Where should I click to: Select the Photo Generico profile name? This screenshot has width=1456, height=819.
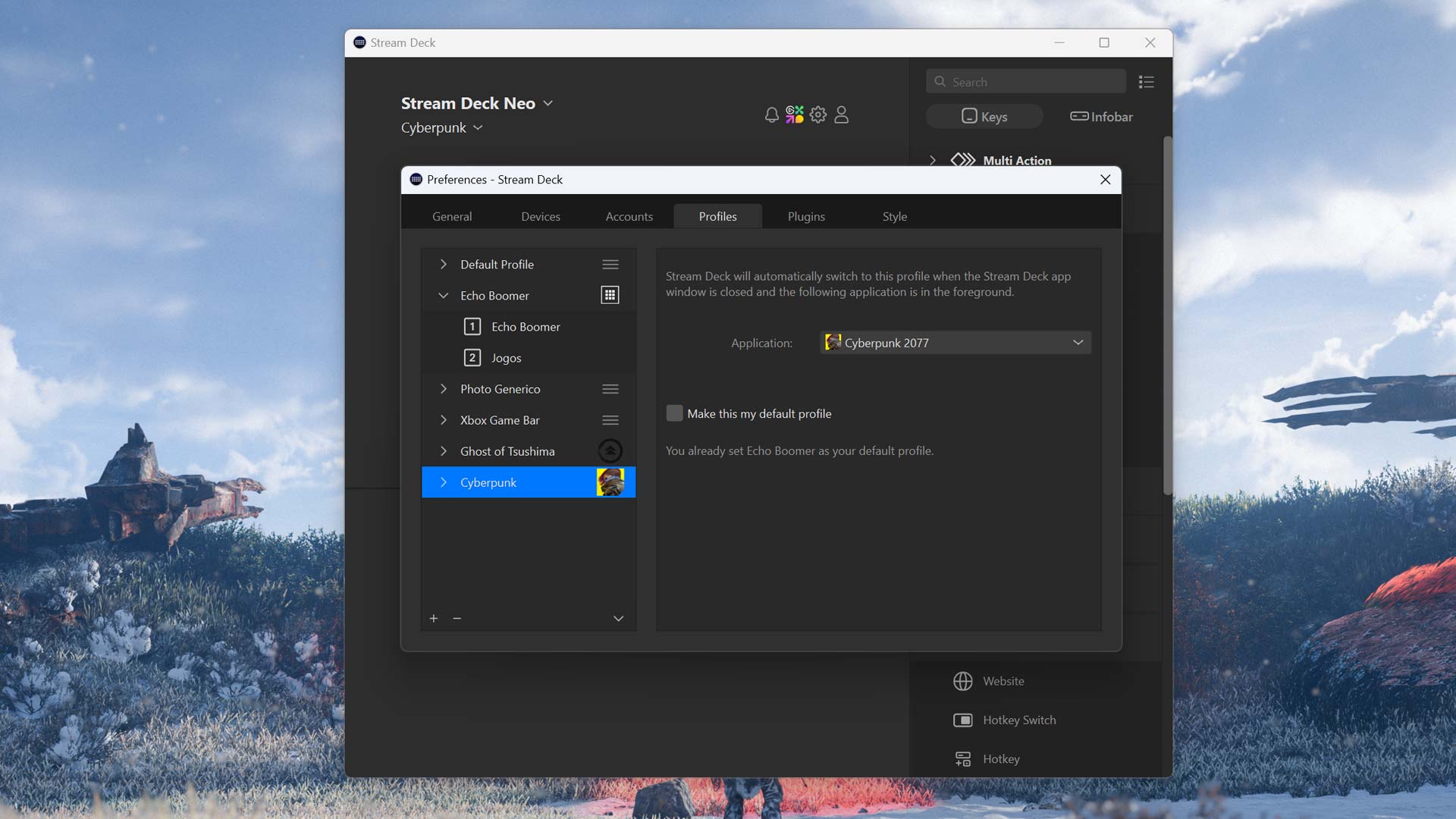click(500, 389)
